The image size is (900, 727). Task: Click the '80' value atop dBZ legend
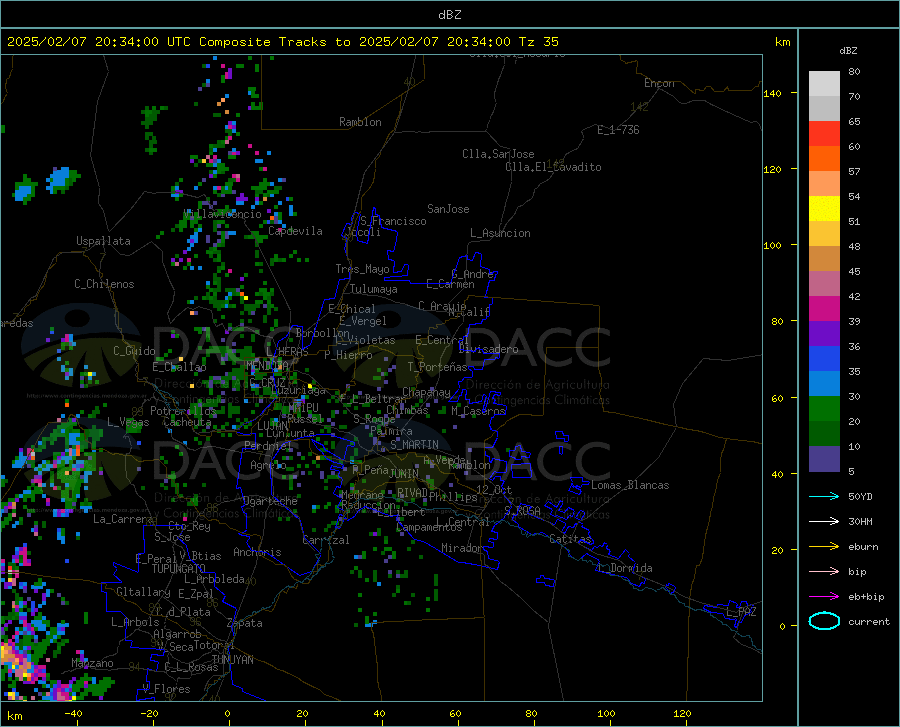tap(854, 72)
